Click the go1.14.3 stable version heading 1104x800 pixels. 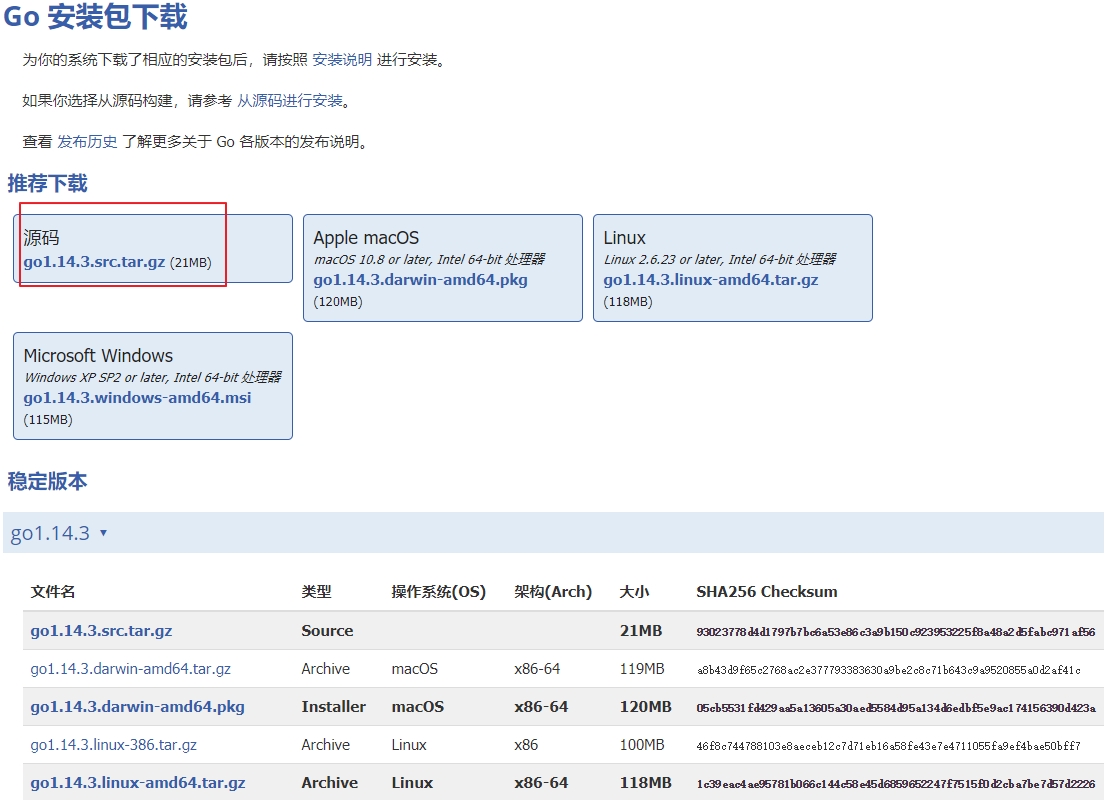[50, 533]
